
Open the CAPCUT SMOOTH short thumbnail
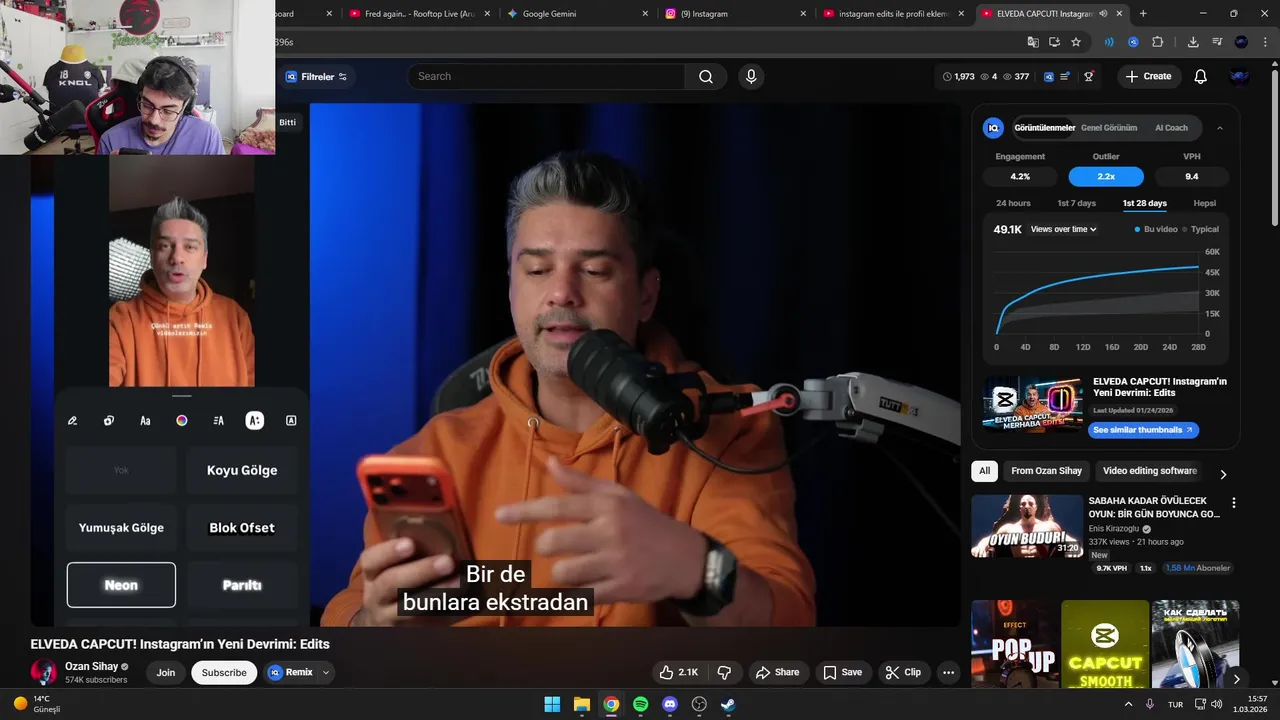[x=1105, y=645]
